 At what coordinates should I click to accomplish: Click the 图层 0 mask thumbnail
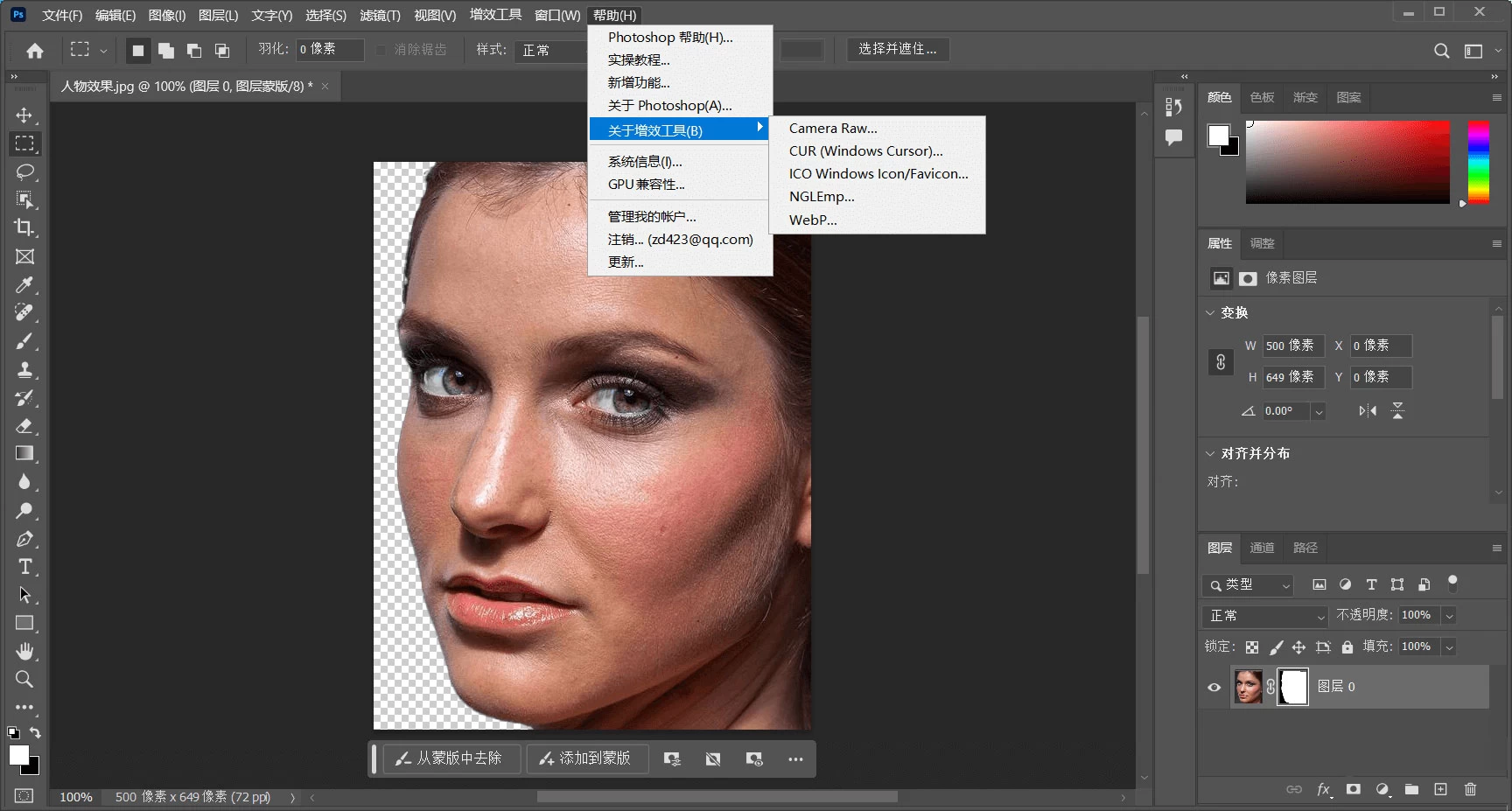pos(1292,688)
